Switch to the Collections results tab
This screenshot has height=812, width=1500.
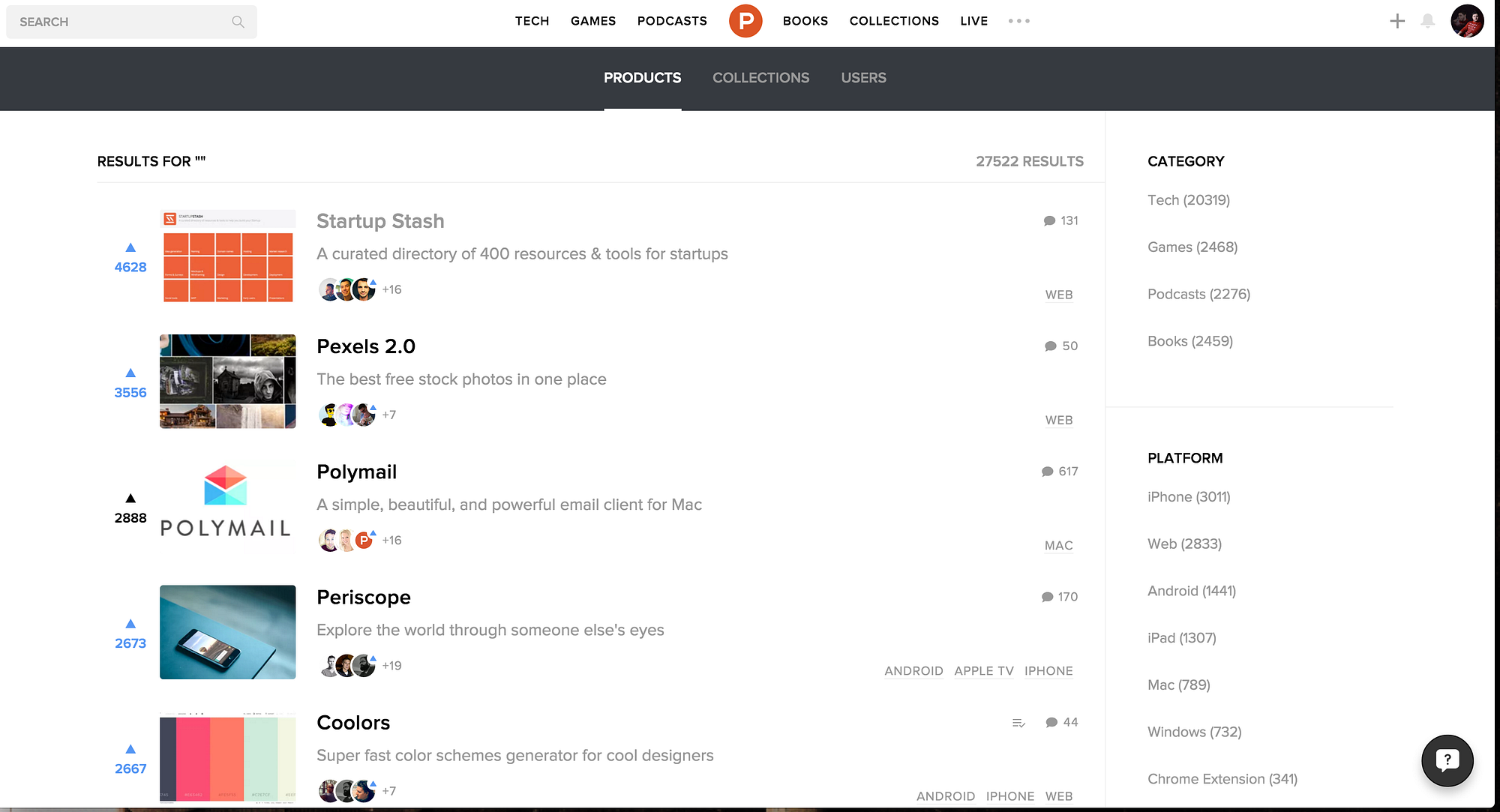(760, 78)
